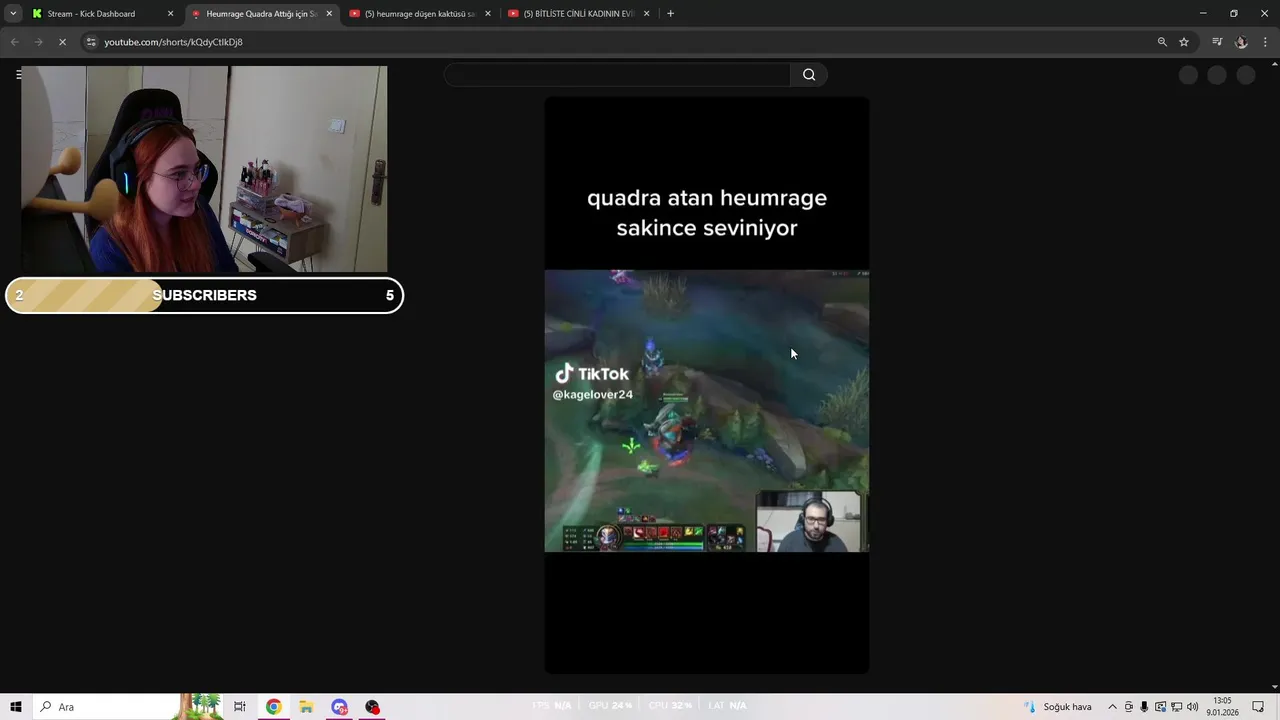1280x720 pixels.
Task: Focus the YouTube search box
Action: (x=617, y=74)
